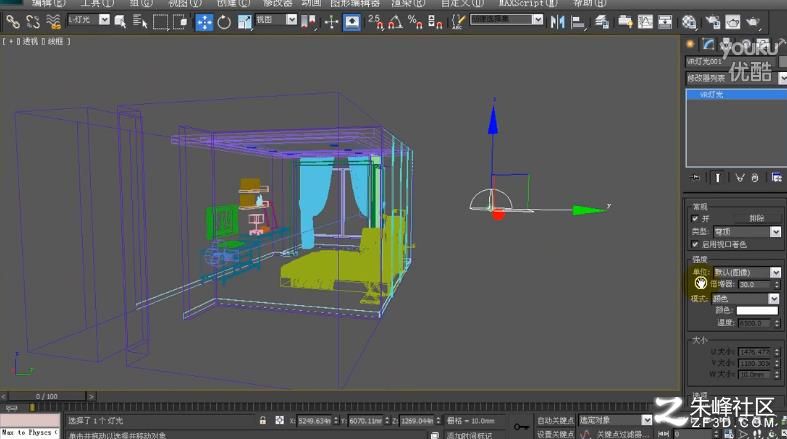Image resolution: width=787 pixels, height=439 pixels.
Task: Open the Material Editor icon
Action: click(689, 22)
